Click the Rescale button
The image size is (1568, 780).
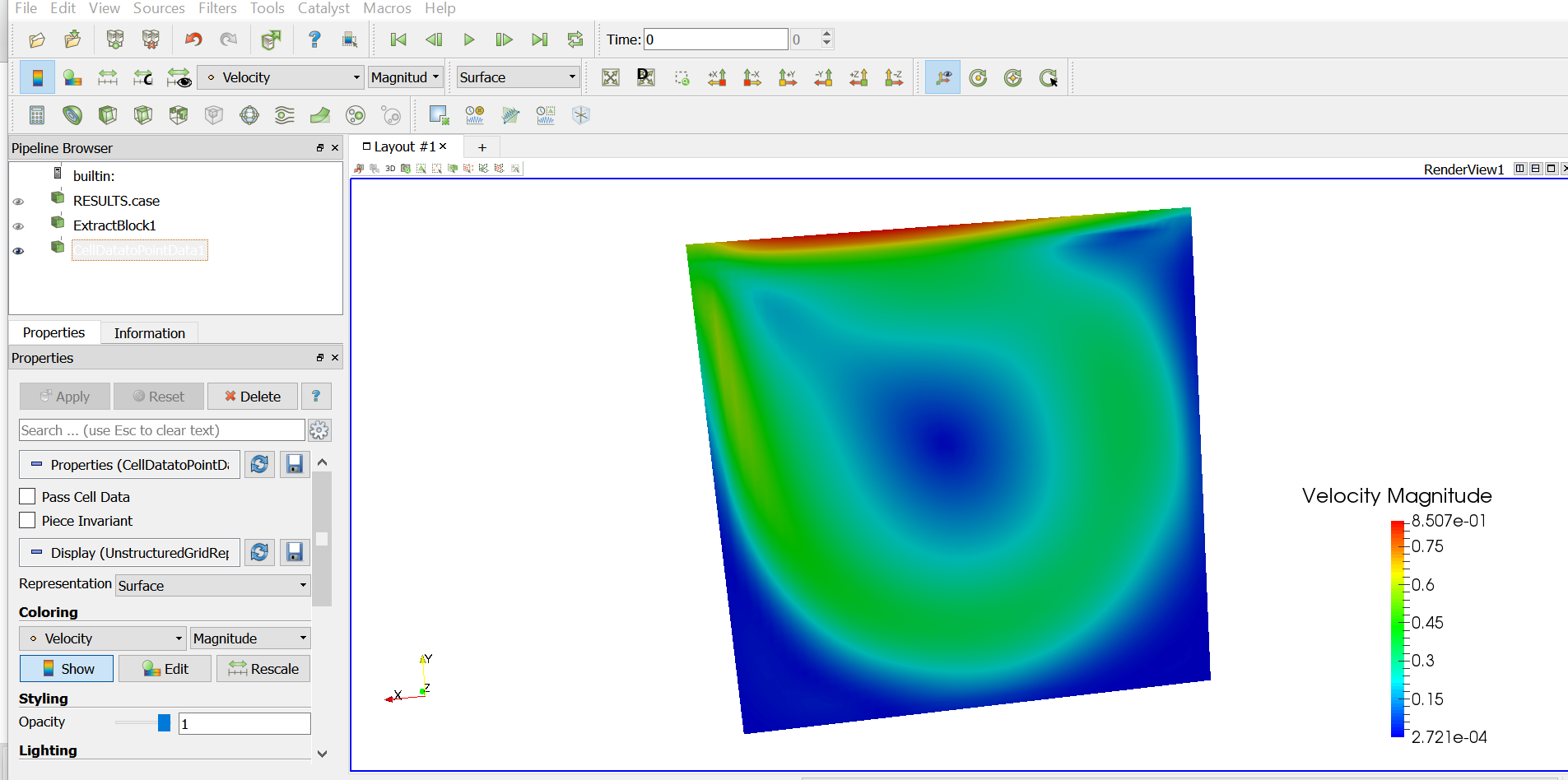tap(263, 669)
